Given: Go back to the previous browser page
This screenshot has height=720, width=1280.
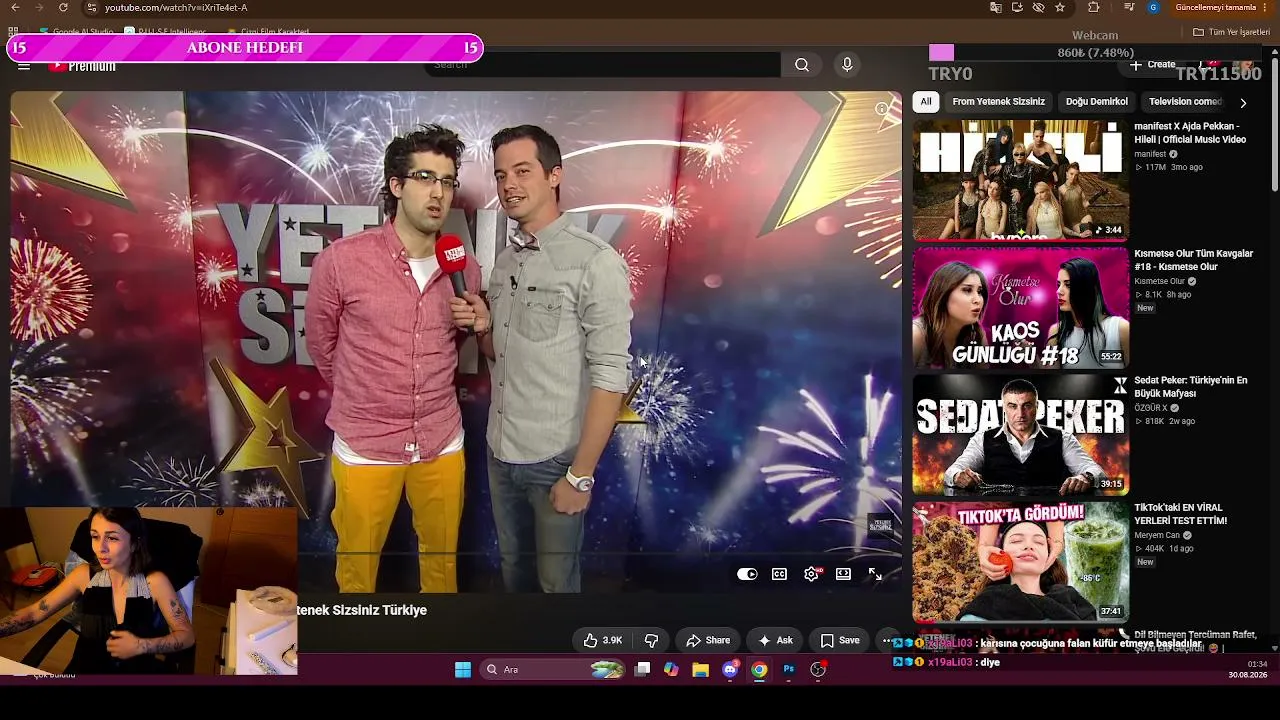Looking at the screenshot, I should pyautogui.click(x=14, y=7).
